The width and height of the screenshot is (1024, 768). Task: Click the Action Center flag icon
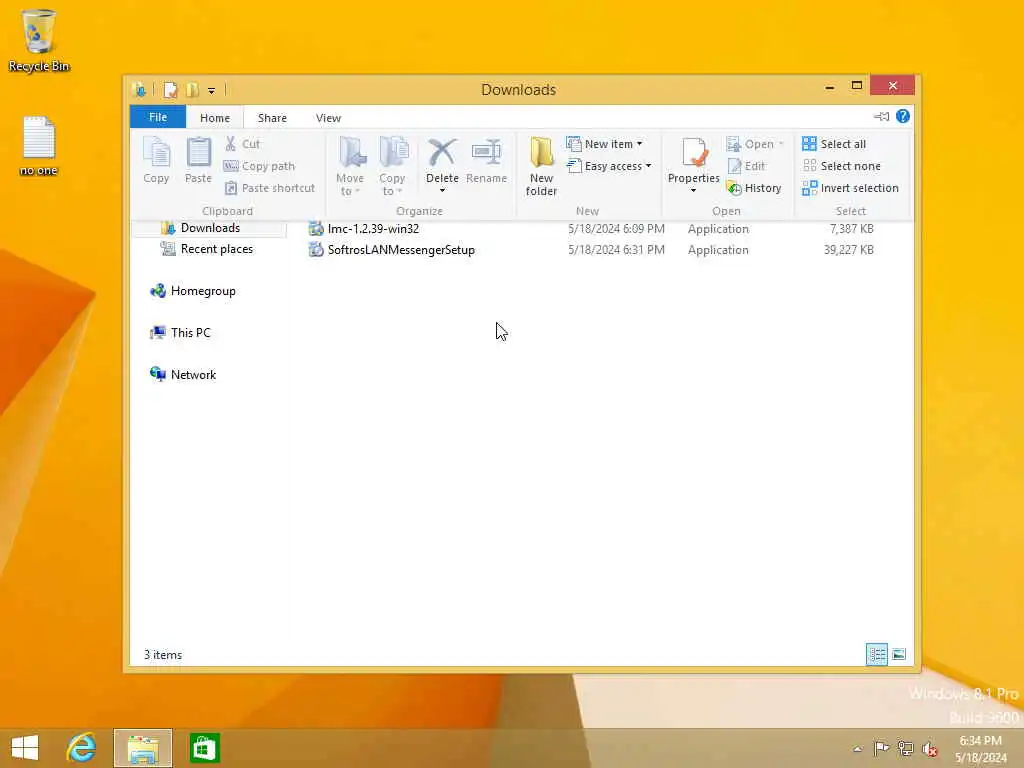pos(881,748)
